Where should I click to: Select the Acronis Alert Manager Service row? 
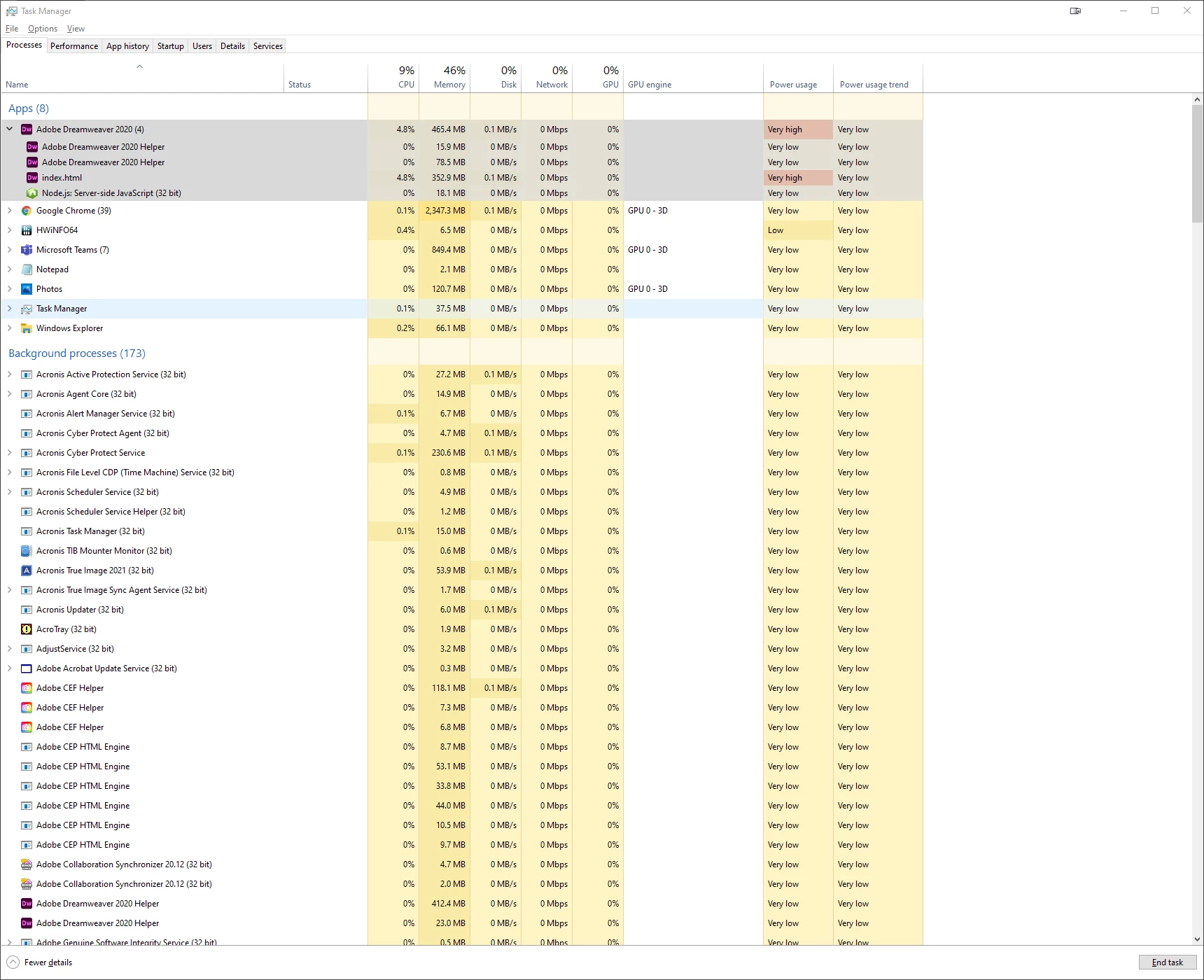(462, 414)
